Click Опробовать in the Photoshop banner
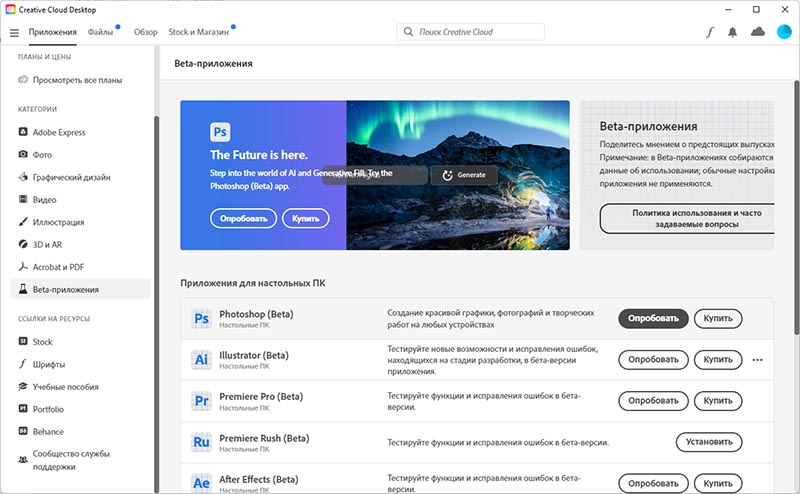Viewport: 800px width, 494px height. 243,218
